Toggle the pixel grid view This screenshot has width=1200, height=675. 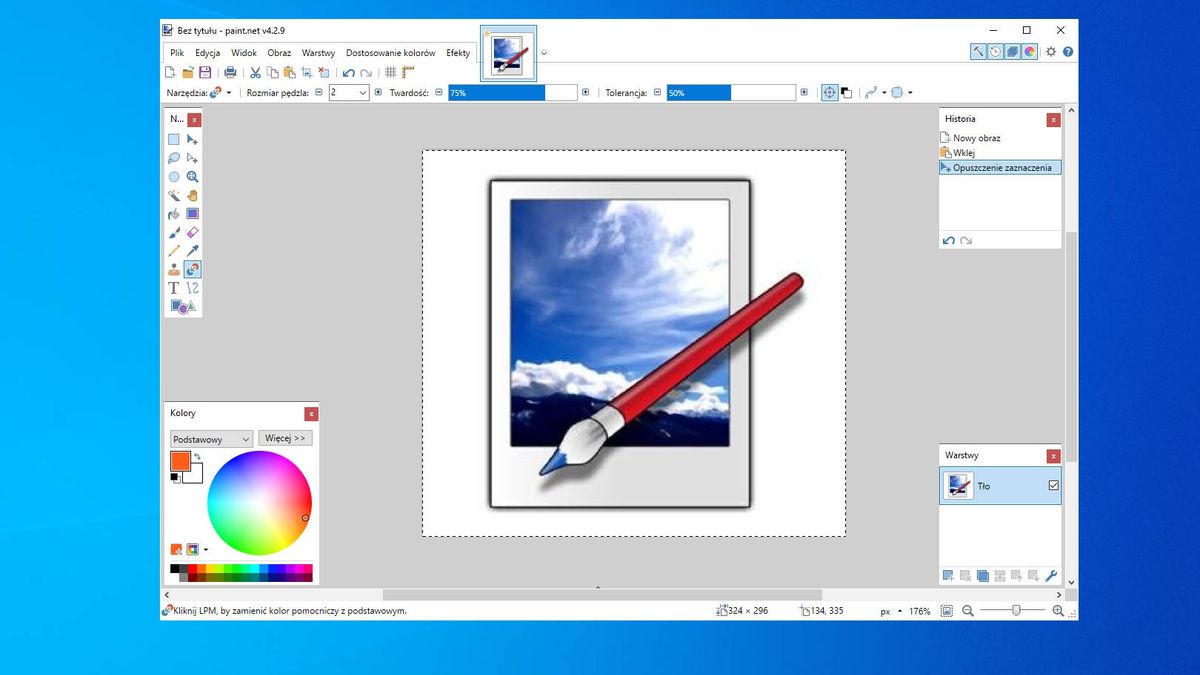[391, 72]
